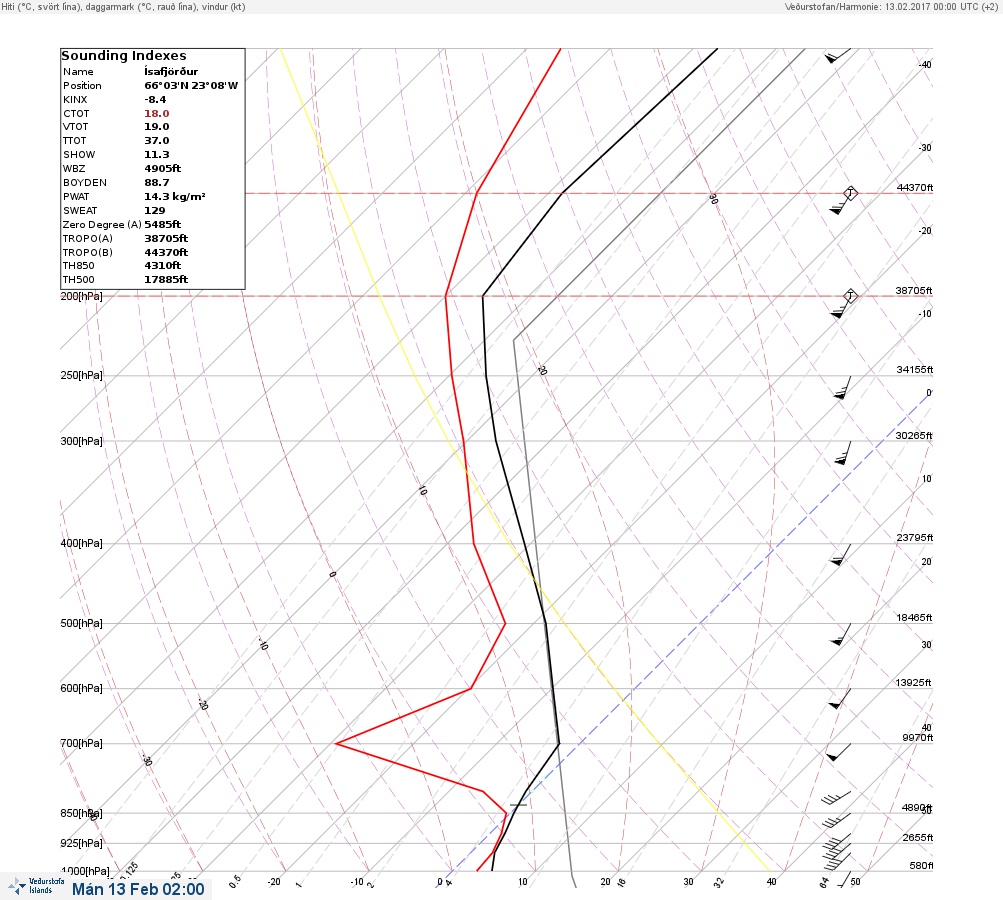The height and width of the screenshot is (900, 1003).
Task: Click the 700[hPa] pressure level label
Action: point(81,743)
